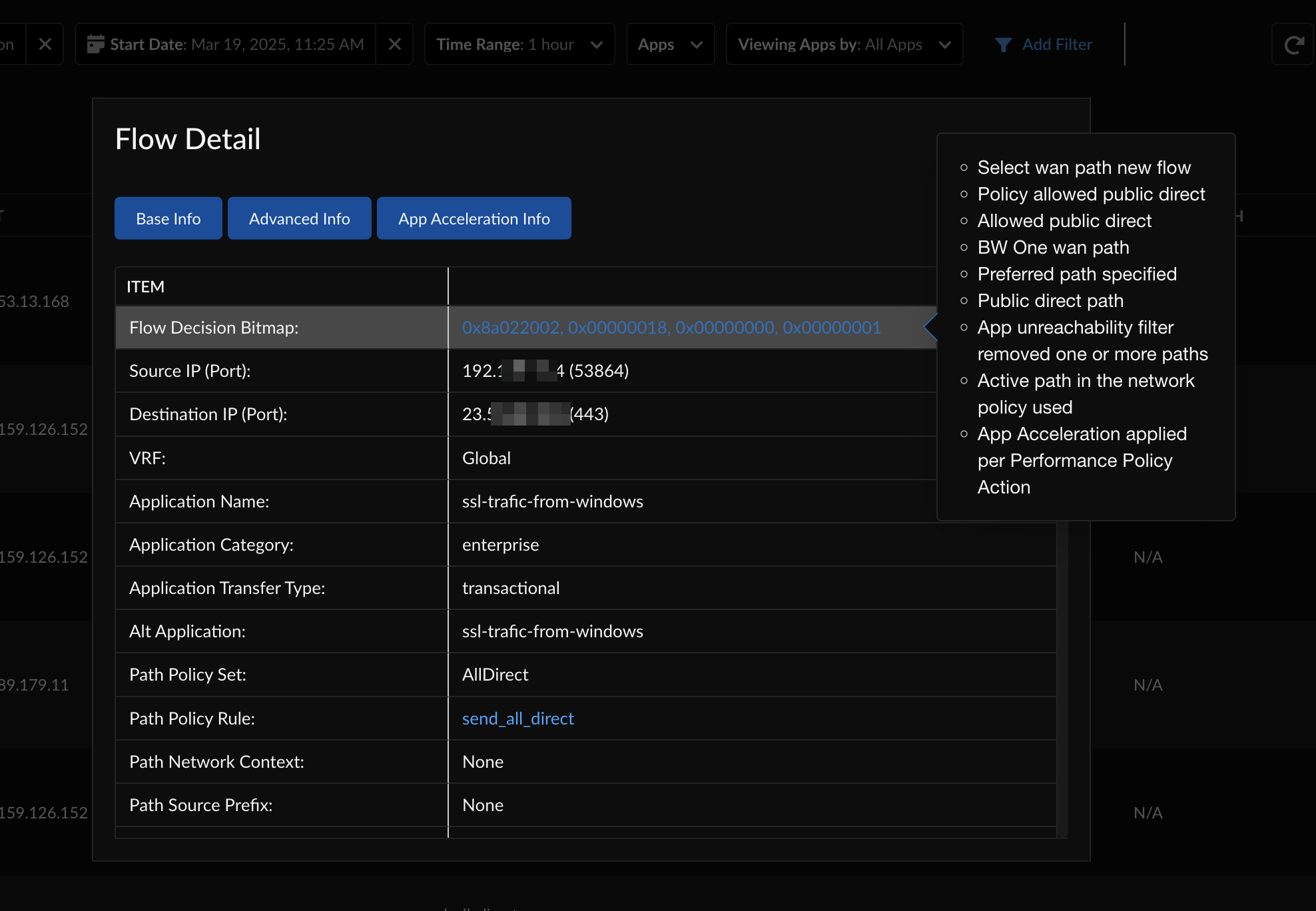The width and height of the screenshot is (1316, 911).
Task: Click the flow detail table scrollbar
Action: click(x=1063, y=679)
